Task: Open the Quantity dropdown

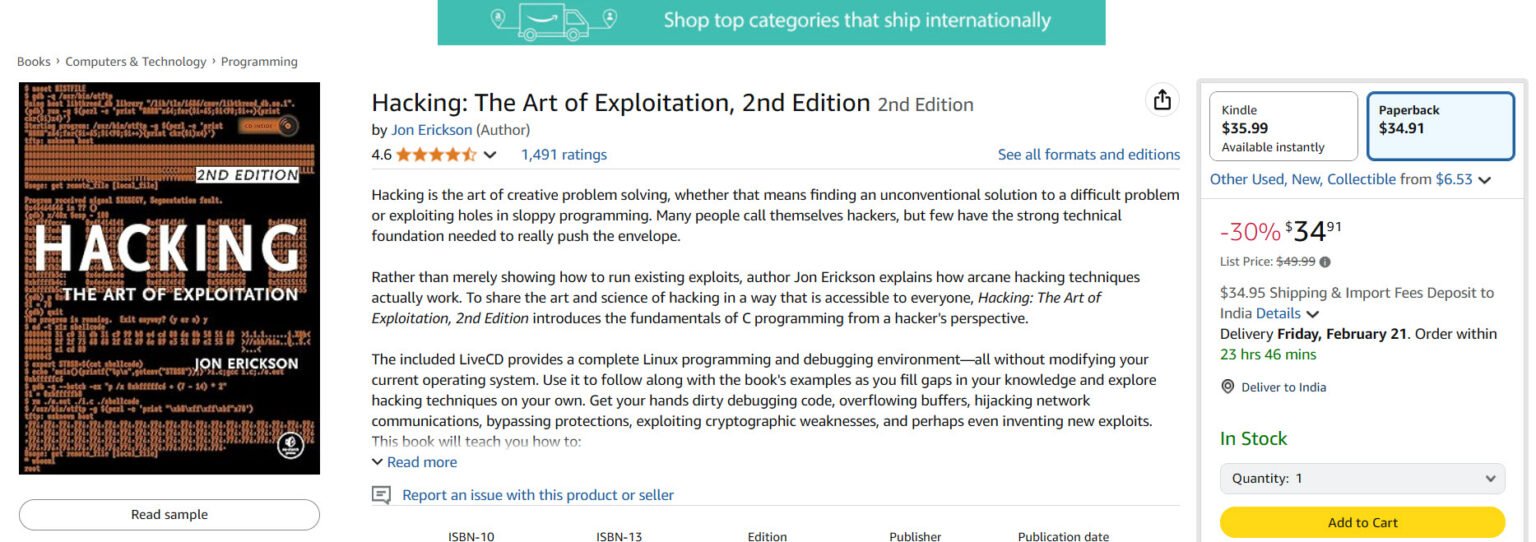Action: click(1362, 478)
